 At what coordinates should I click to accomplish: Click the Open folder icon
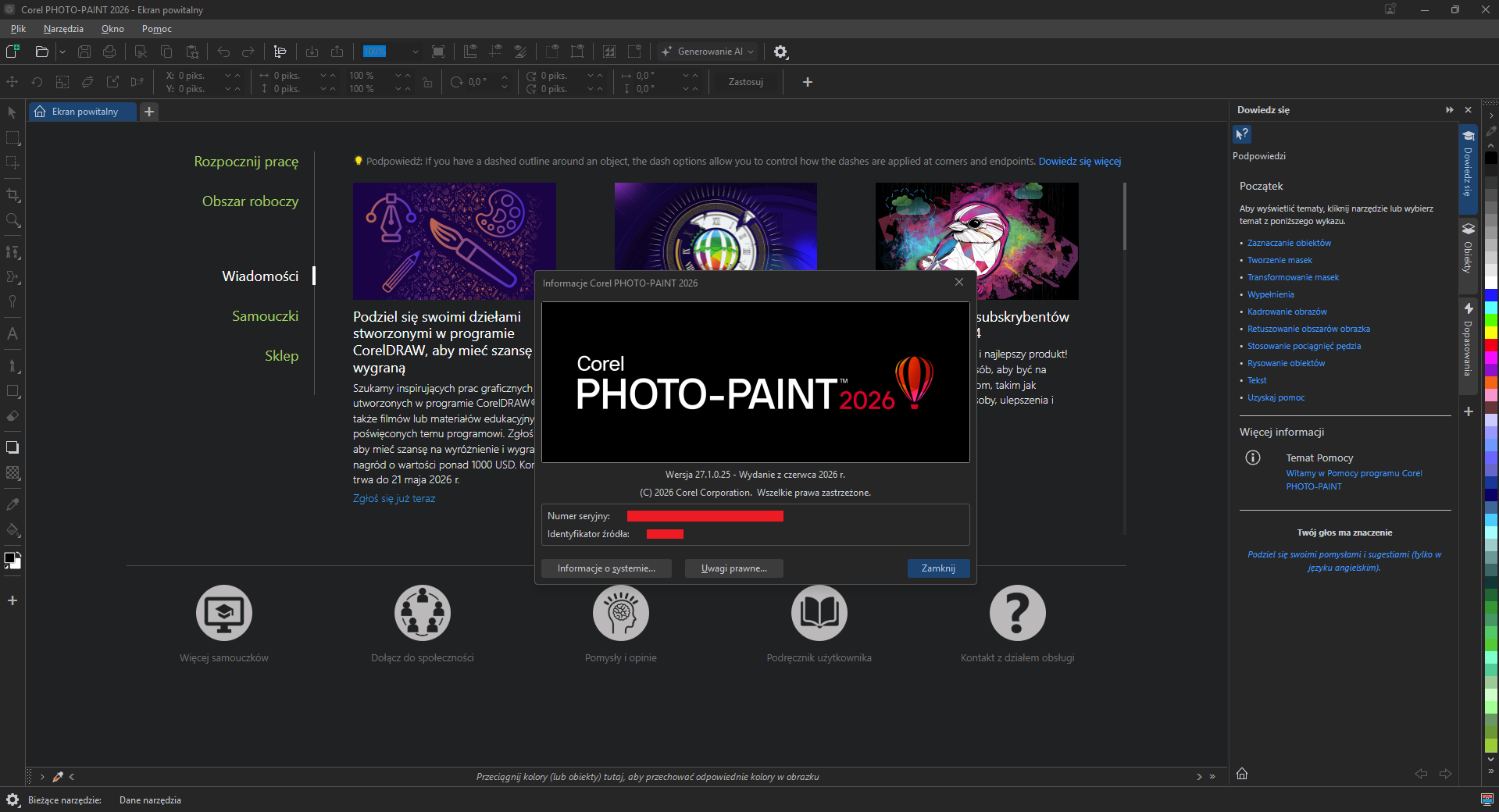click(42, 52)
